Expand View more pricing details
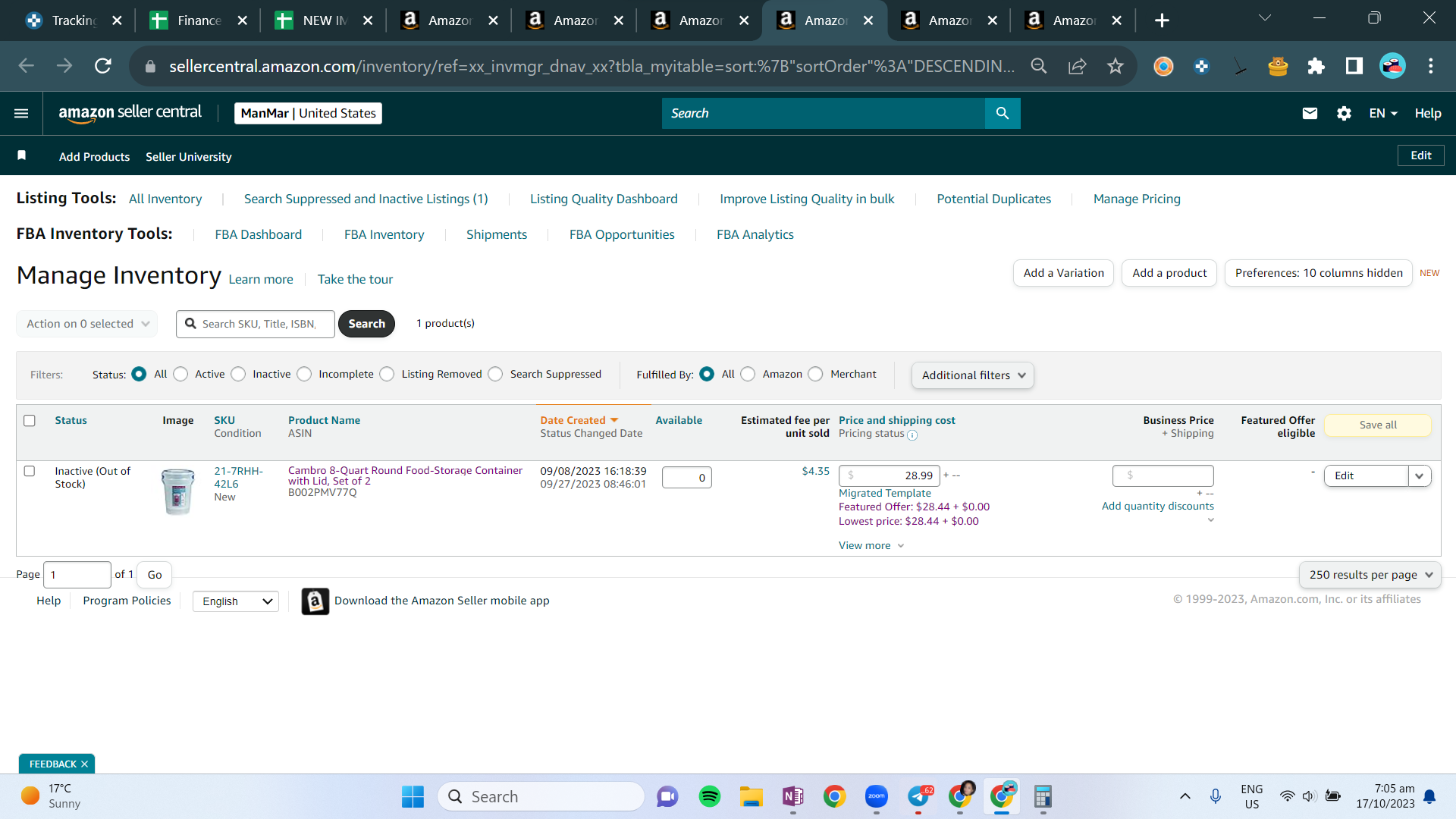The width and height of the screenshot is (1456, 819). (x=871, y=546)
